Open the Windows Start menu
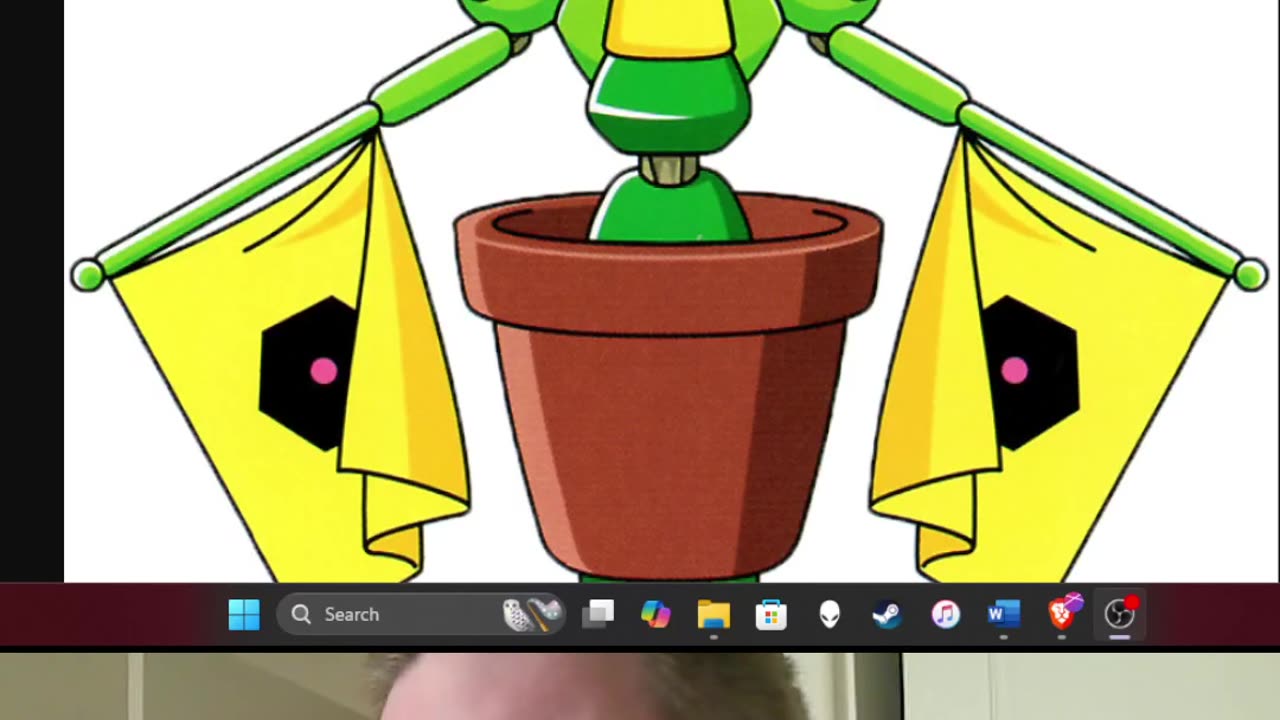The image size is (1280, 720). [x=244, y=615]
